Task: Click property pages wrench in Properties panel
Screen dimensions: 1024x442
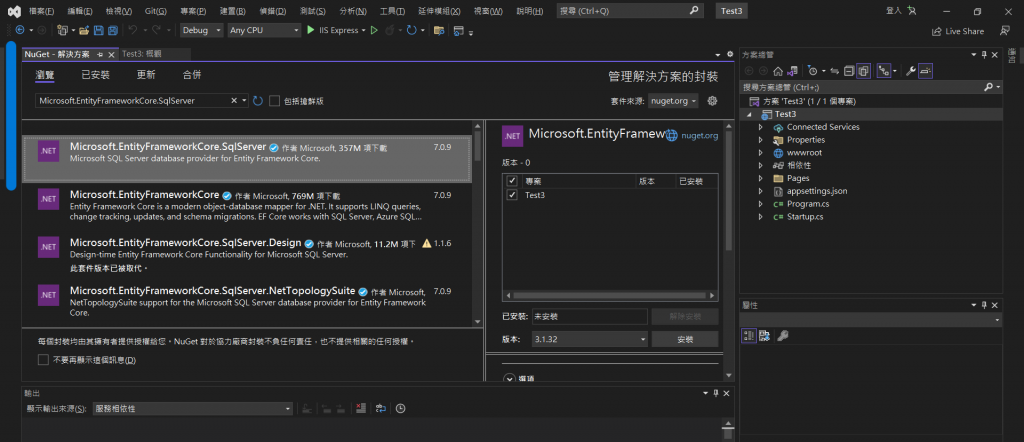Action: [x=782, y=336]
